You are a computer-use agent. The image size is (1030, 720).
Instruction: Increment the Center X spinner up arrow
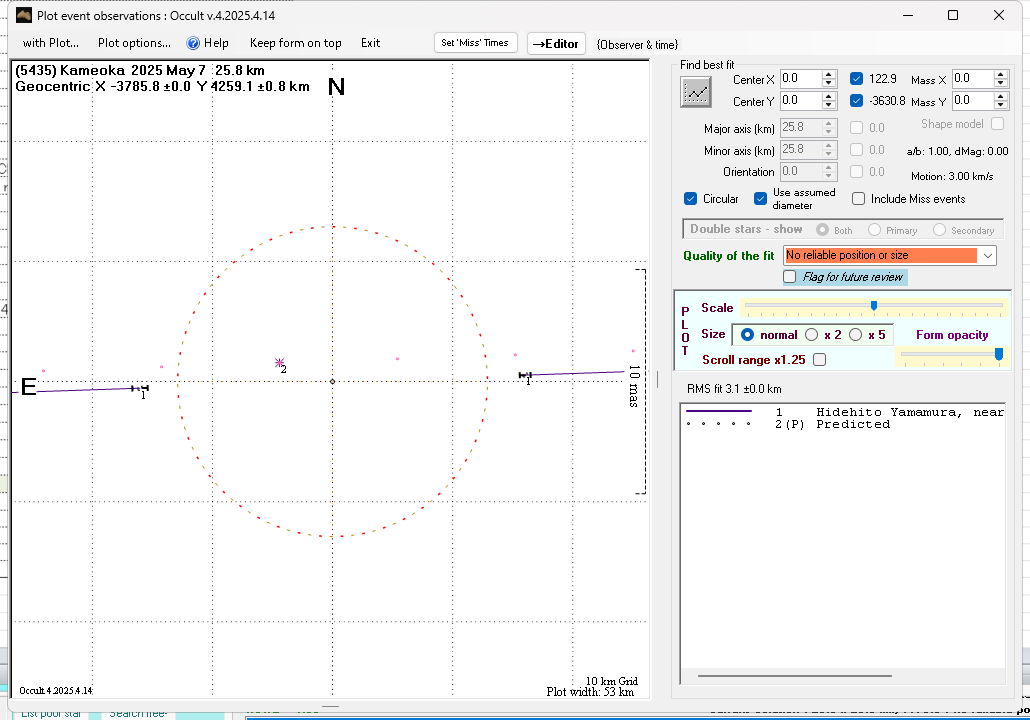pos(828,74)
